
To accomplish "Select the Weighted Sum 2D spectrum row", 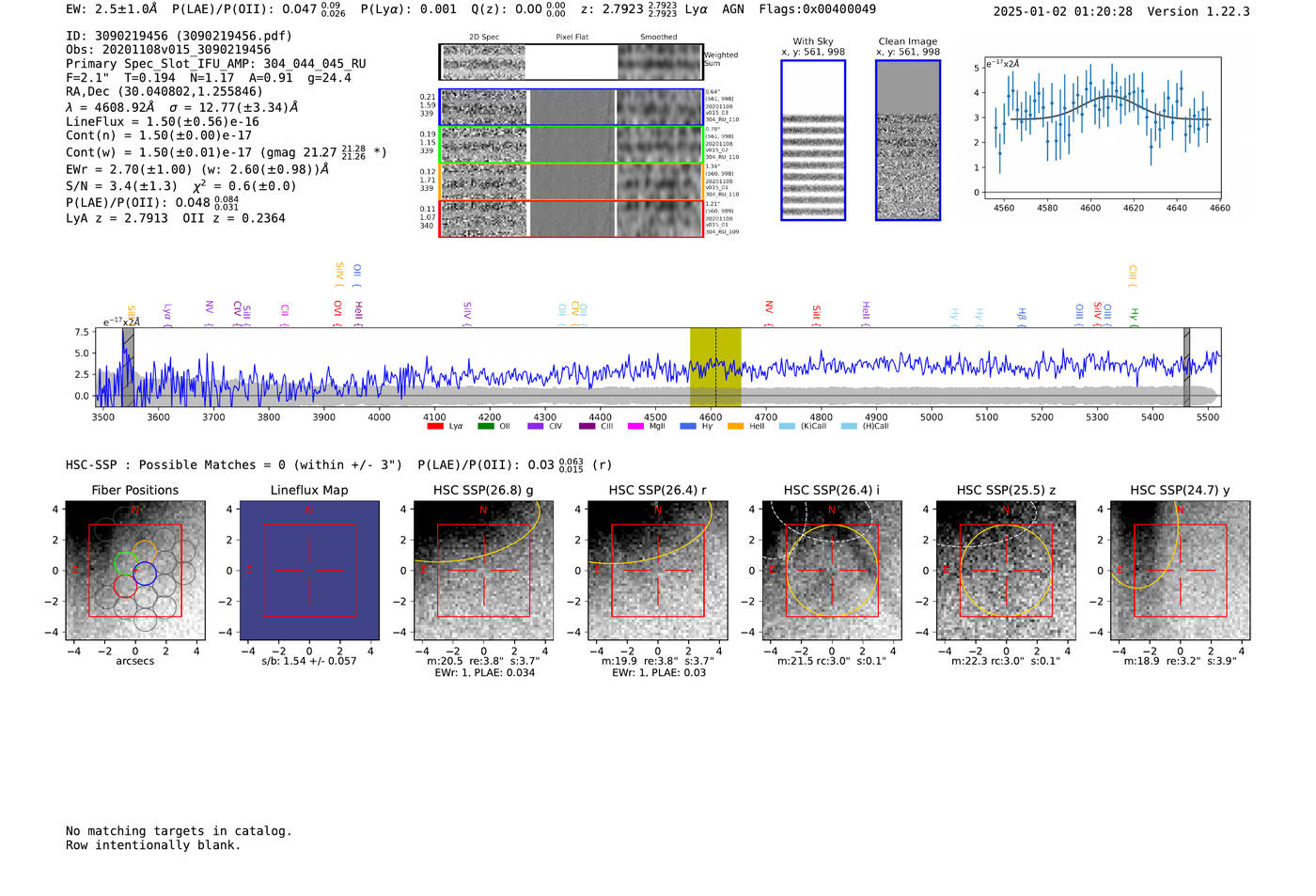I will 571,62.
